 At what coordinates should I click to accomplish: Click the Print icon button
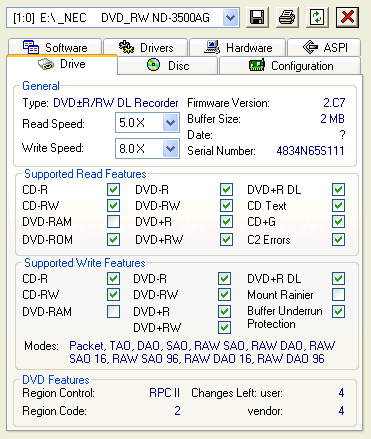click(x=287, y=17)
